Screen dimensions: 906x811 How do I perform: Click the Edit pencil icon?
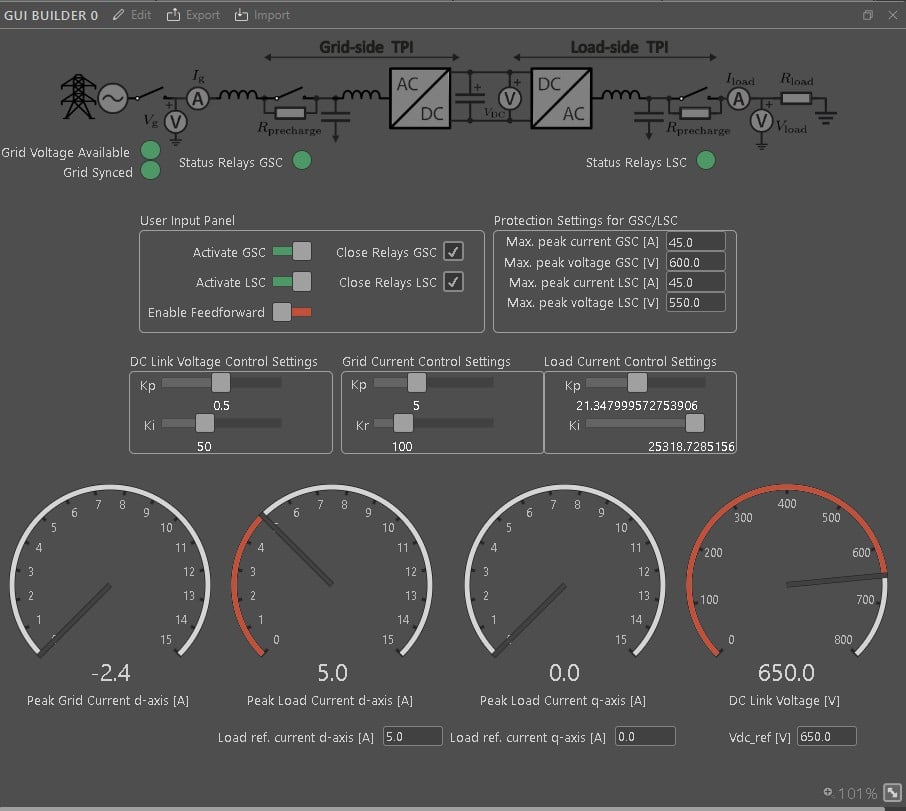[x=120, y=15]
